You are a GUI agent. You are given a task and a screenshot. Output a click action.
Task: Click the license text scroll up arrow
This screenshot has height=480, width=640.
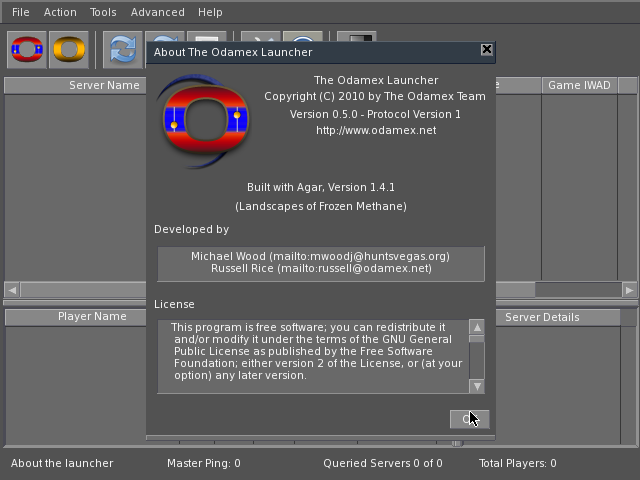(477, 327)
